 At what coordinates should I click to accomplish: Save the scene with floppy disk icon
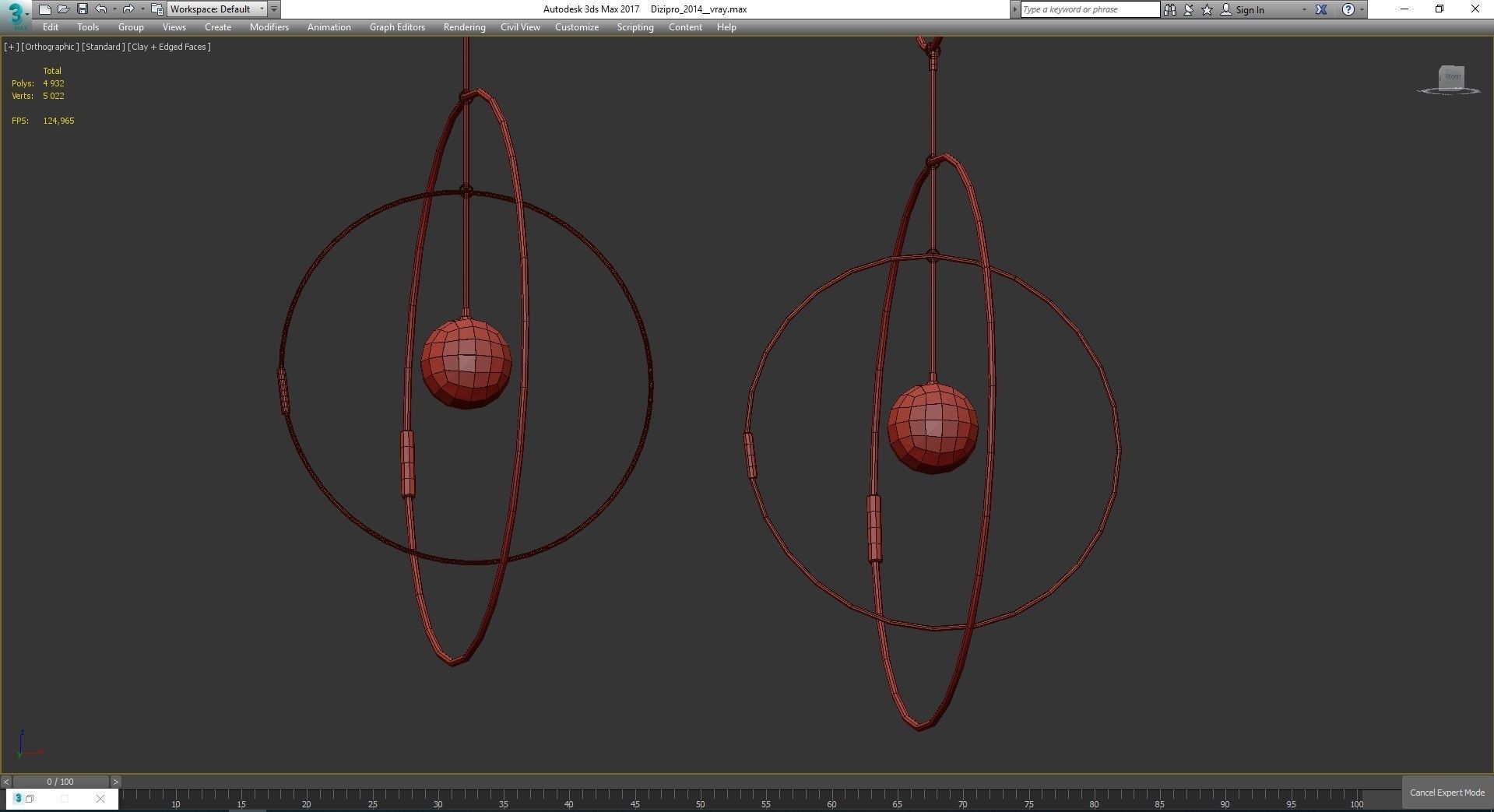click(x=82, y=9)
